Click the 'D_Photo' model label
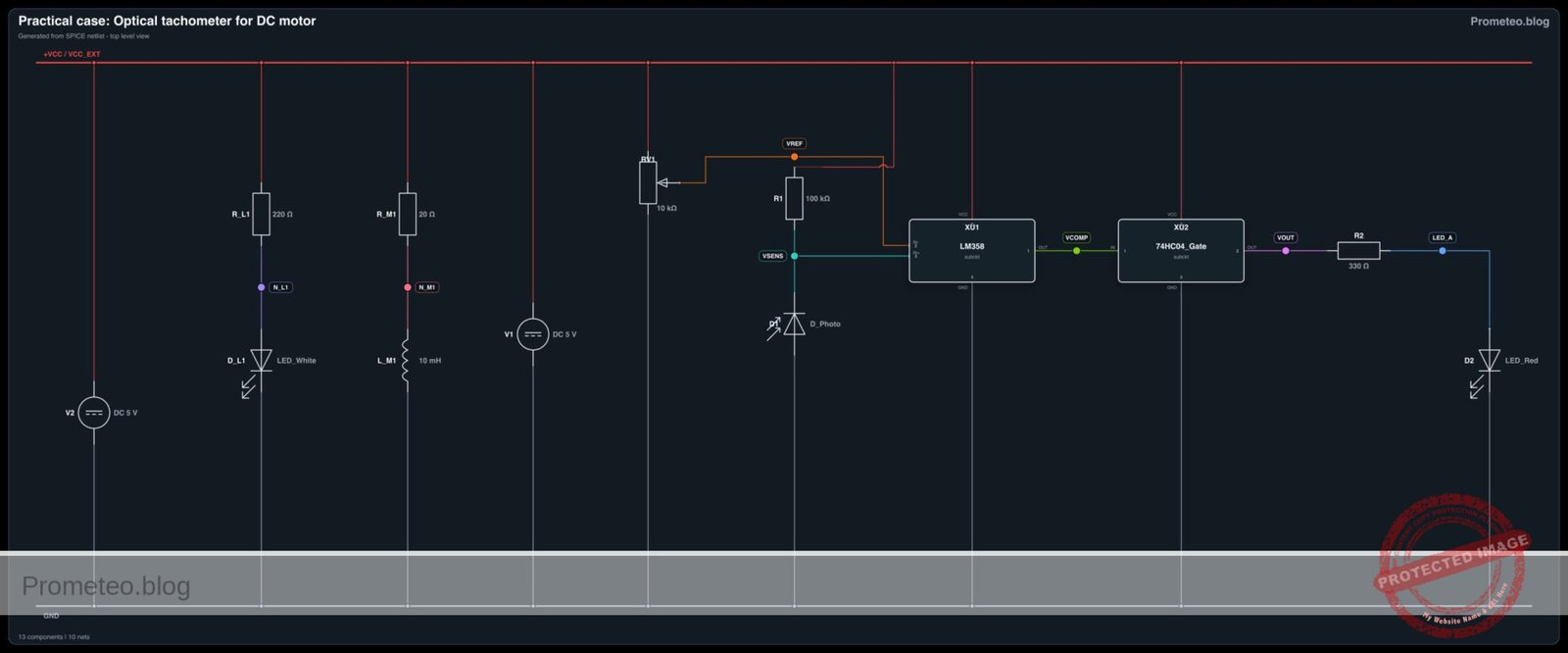1568x653 pixels. (825, 324)
